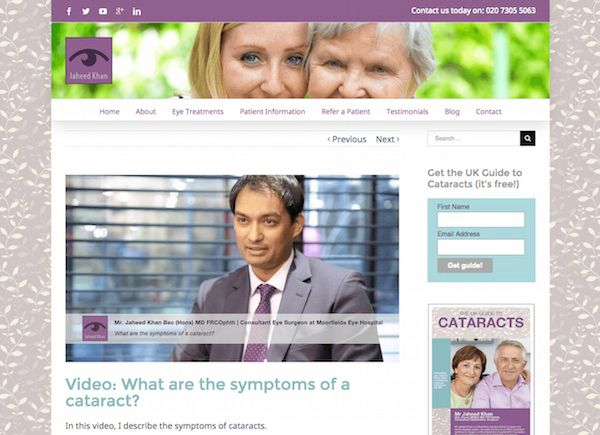Viewport: 600px width, 435px height.
Task: Navigate to the Blog page
Action: 452,111
